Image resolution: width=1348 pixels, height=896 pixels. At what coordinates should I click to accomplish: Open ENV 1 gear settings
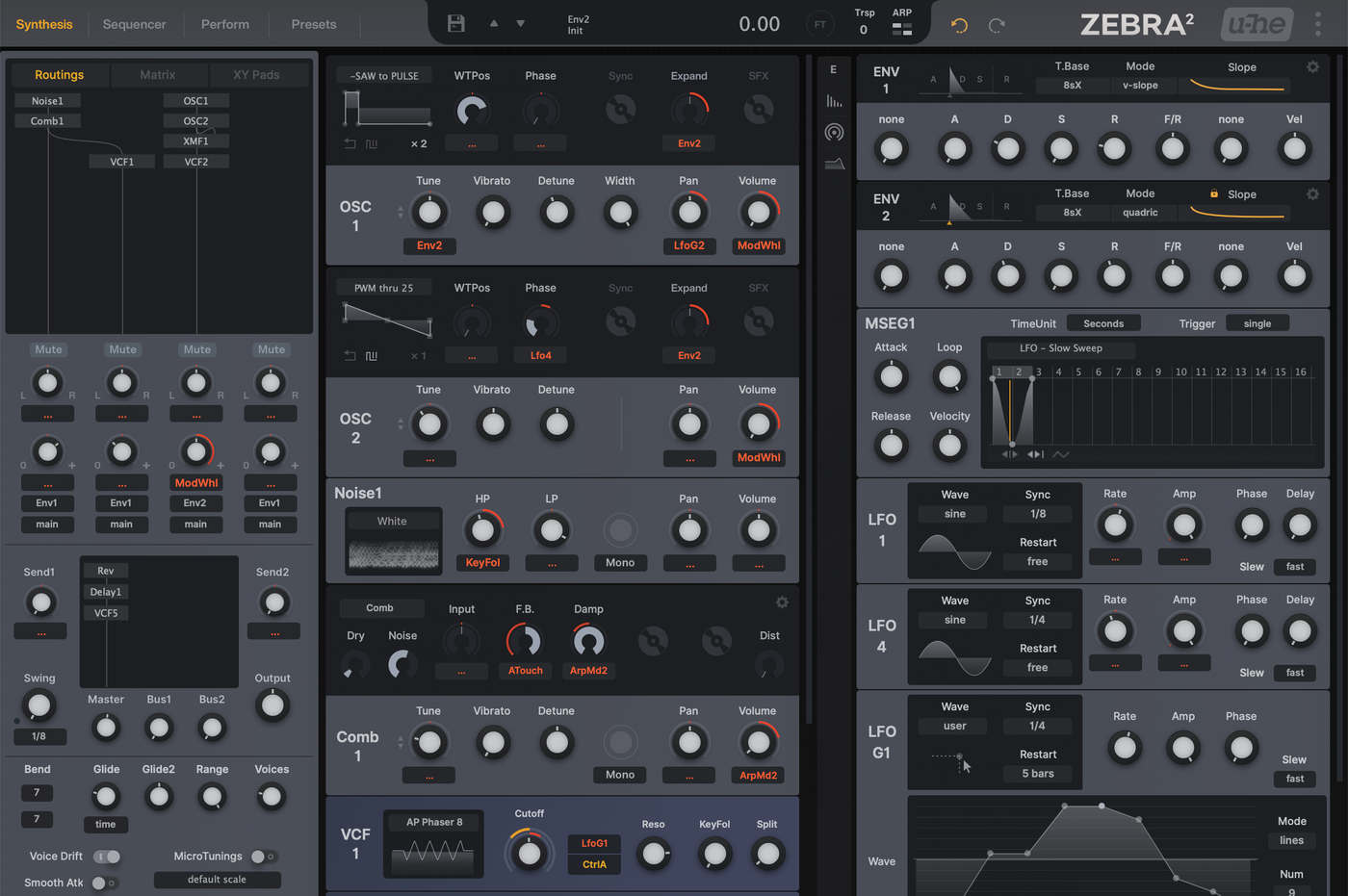click(x=1312, y=66)
